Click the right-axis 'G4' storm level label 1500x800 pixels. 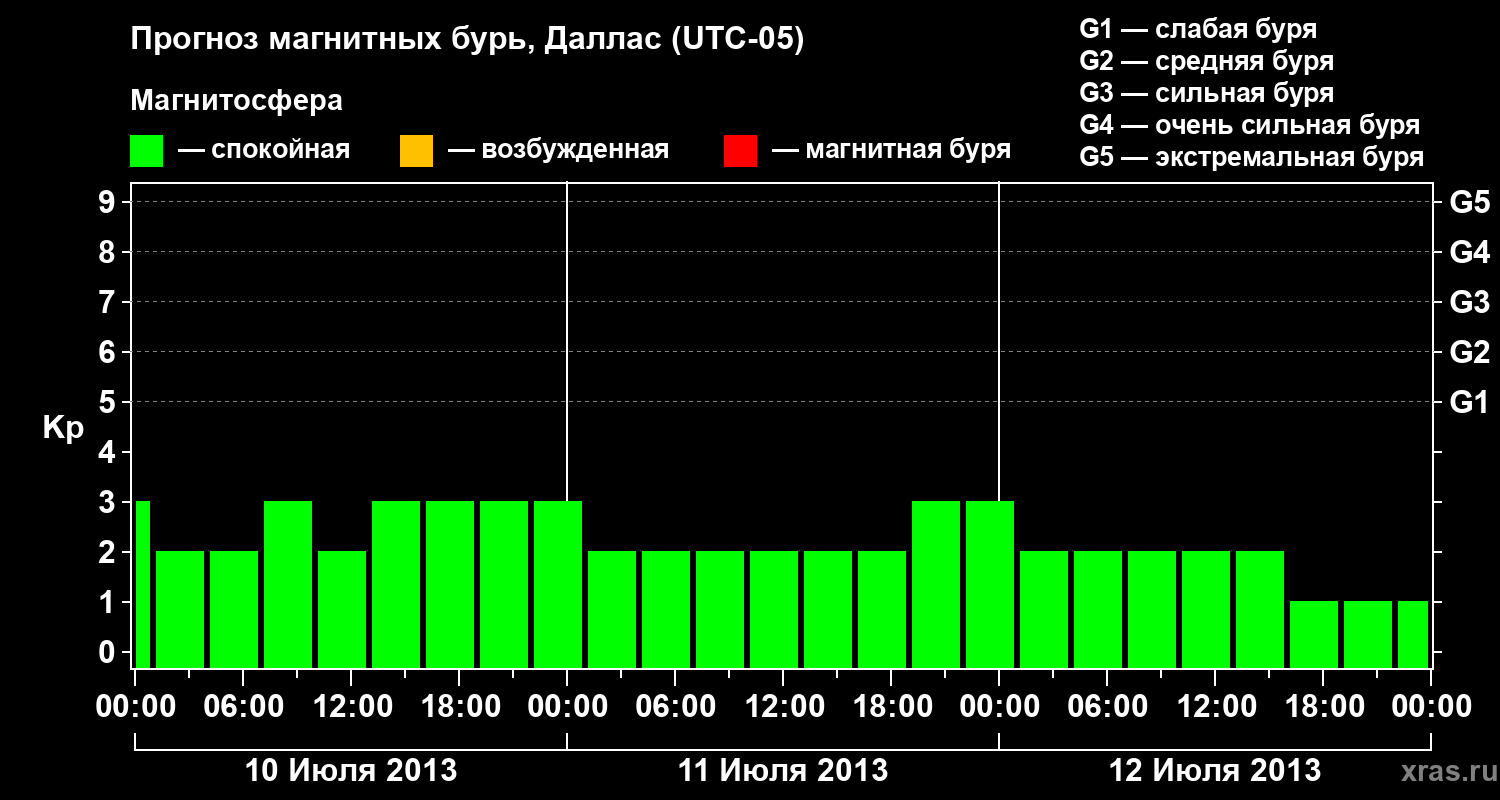(x=1470, y=252)
